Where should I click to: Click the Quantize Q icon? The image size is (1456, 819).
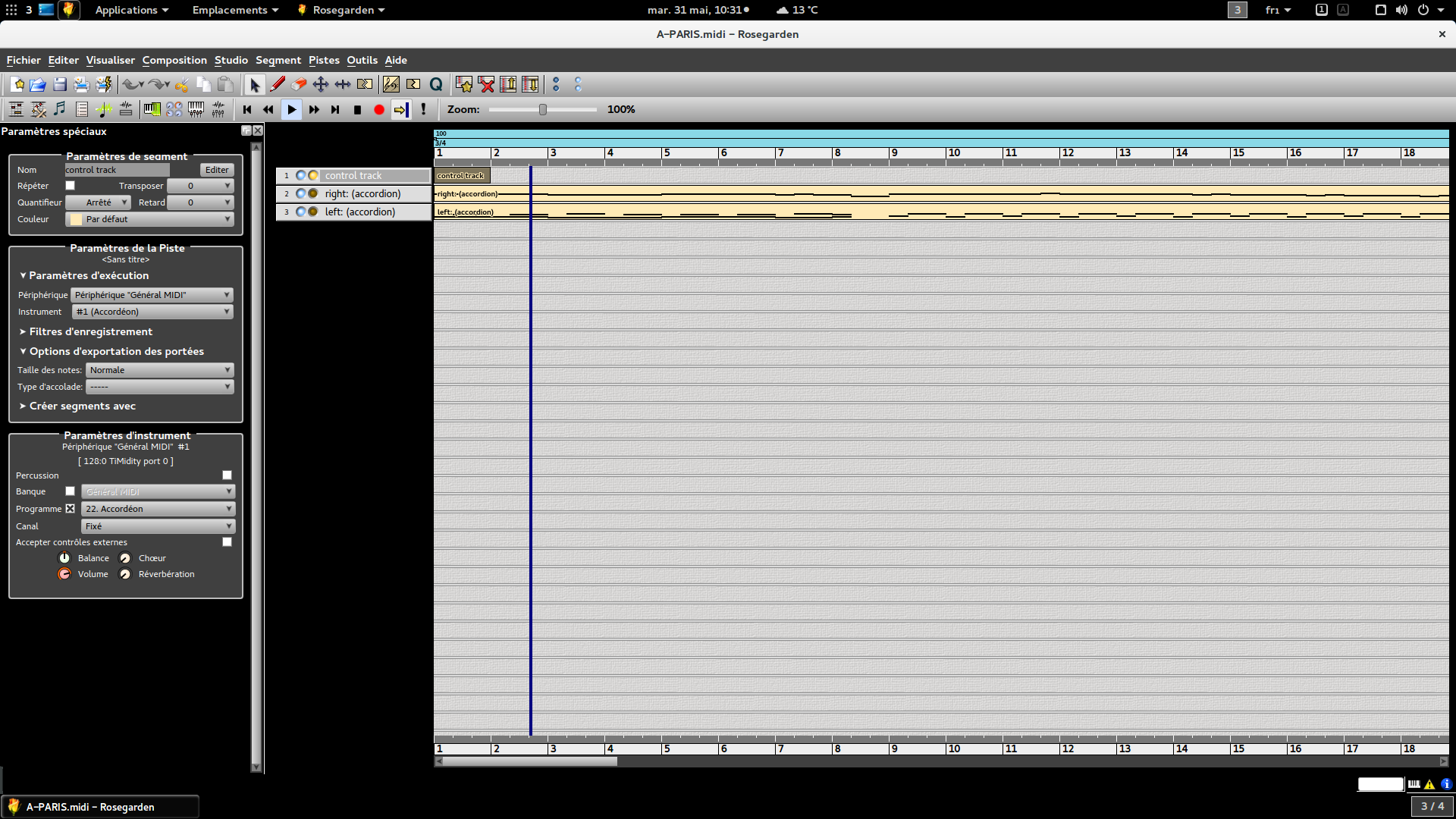tap(436, 84)
